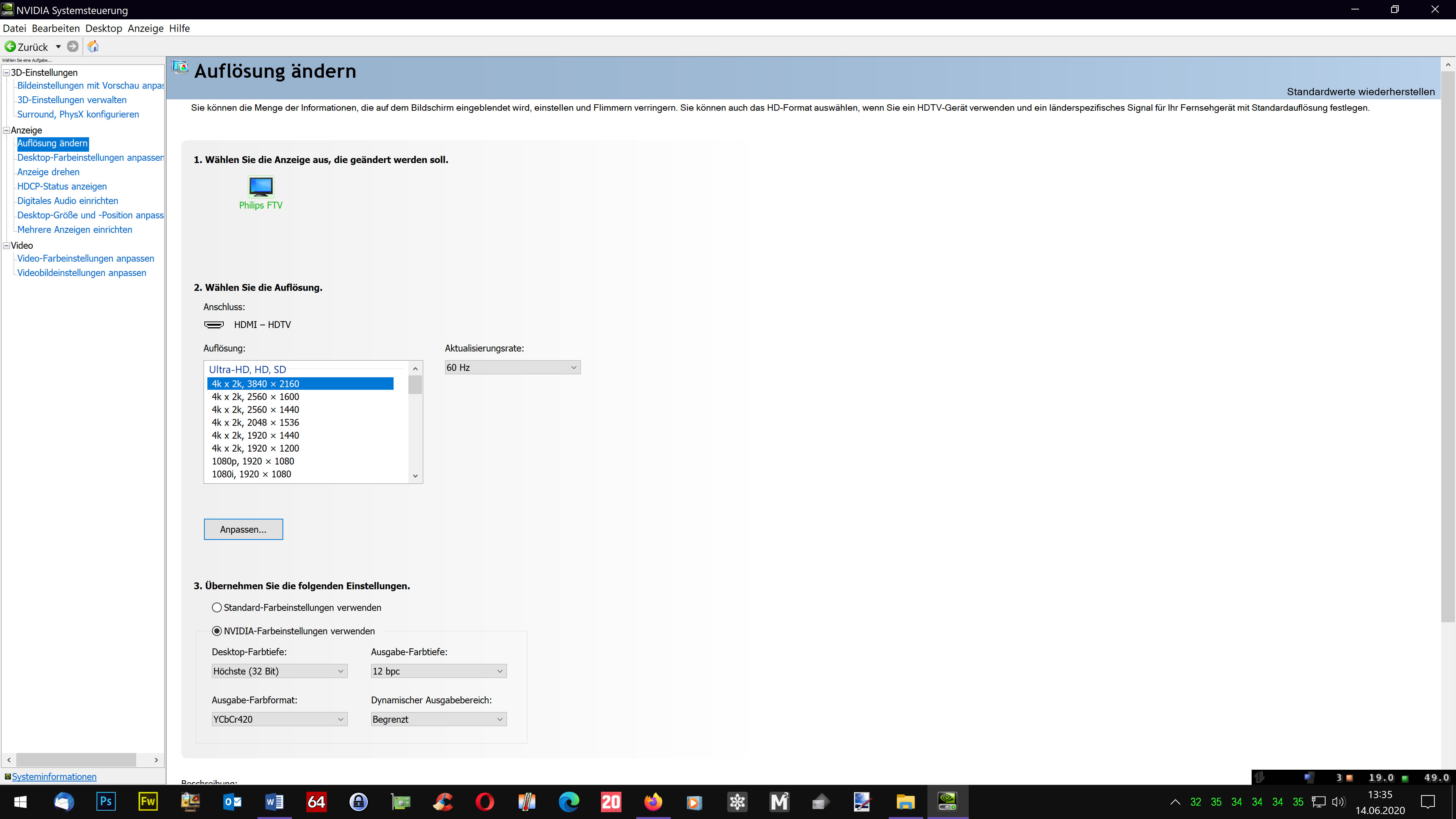
Task: Open the Aktualisierungsrate 60 Hz dropdown
Action: pos(512,367)
